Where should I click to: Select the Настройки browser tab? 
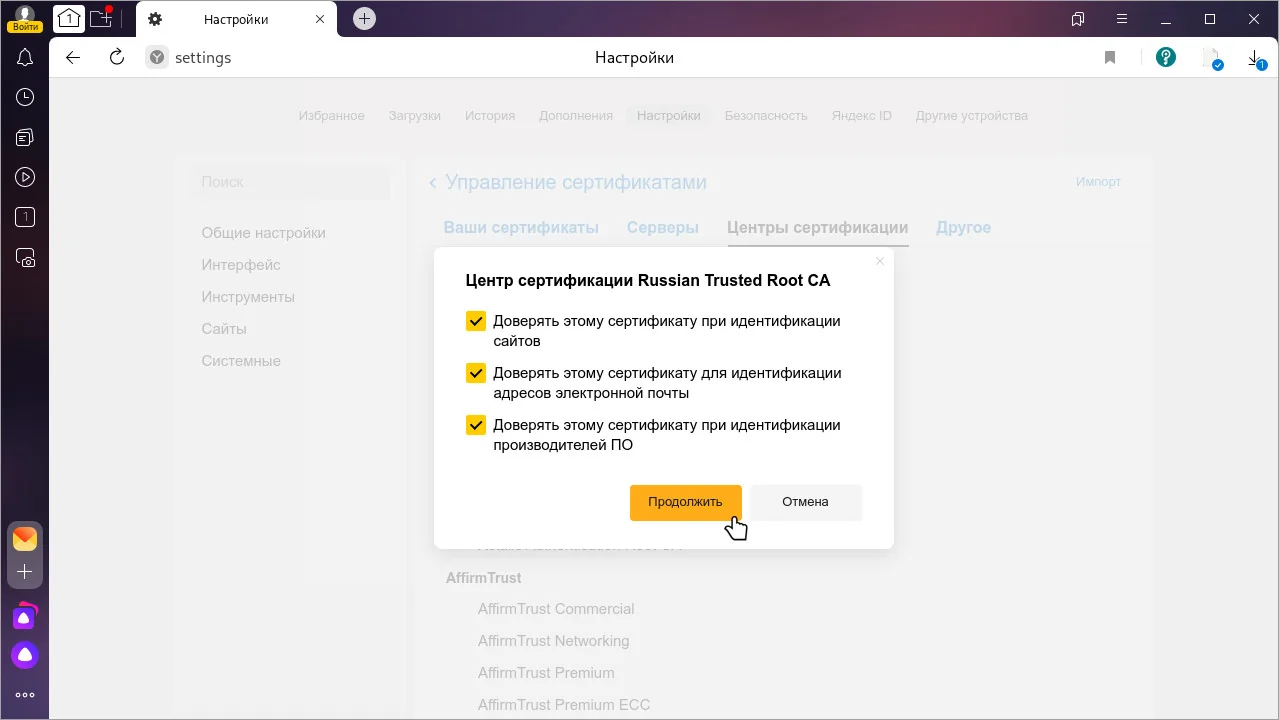point(236,19)
